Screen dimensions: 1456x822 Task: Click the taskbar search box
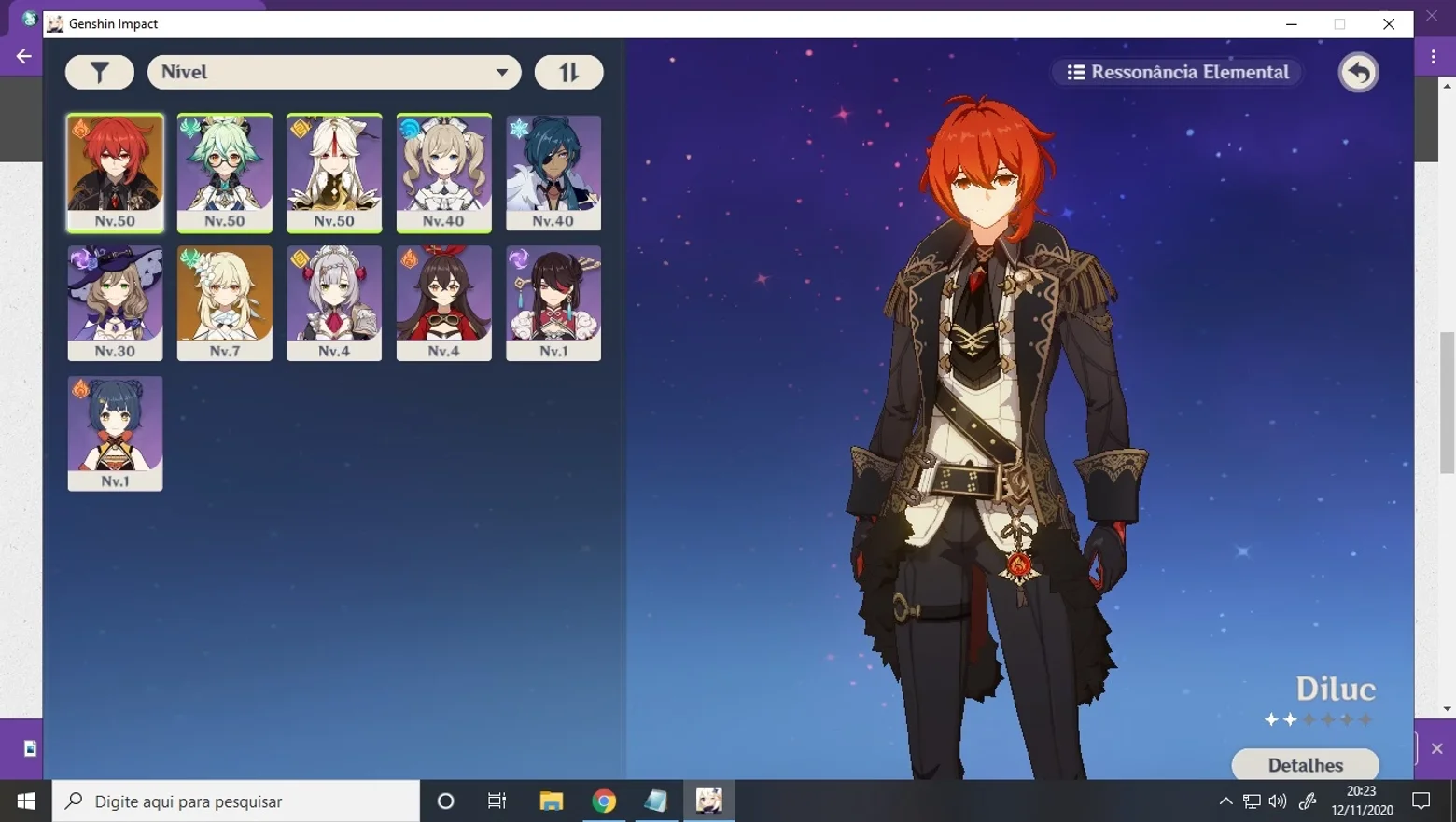[x=236, y=801]
